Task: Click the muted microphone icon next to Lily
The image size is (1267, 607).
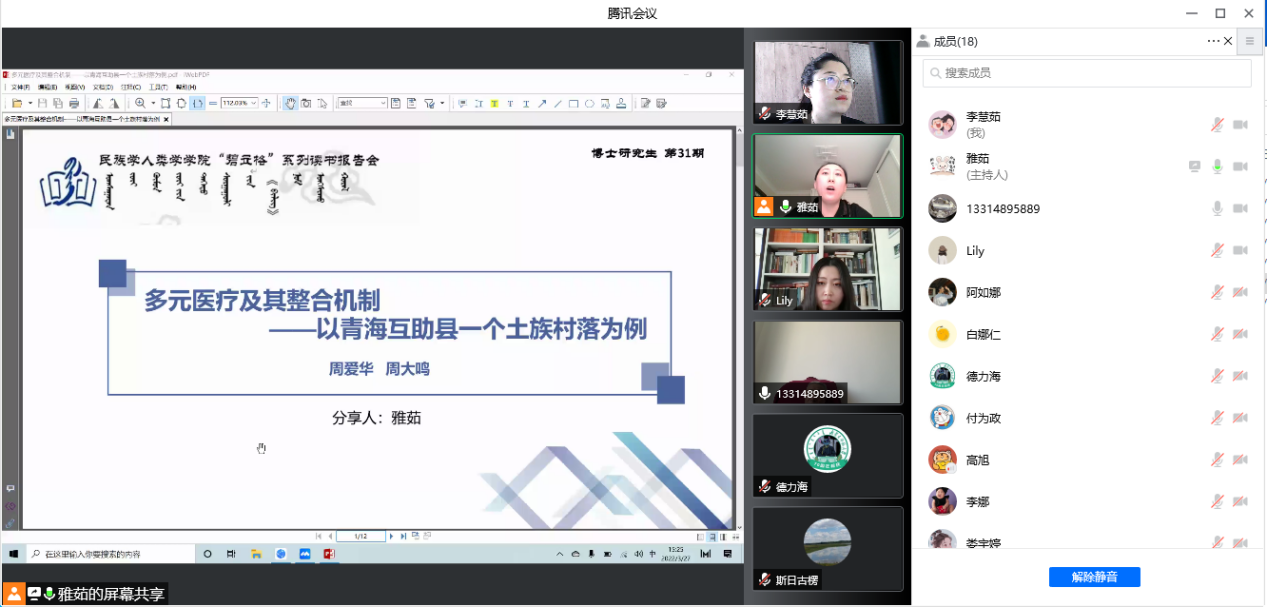Action: [x=1217, y=251]
